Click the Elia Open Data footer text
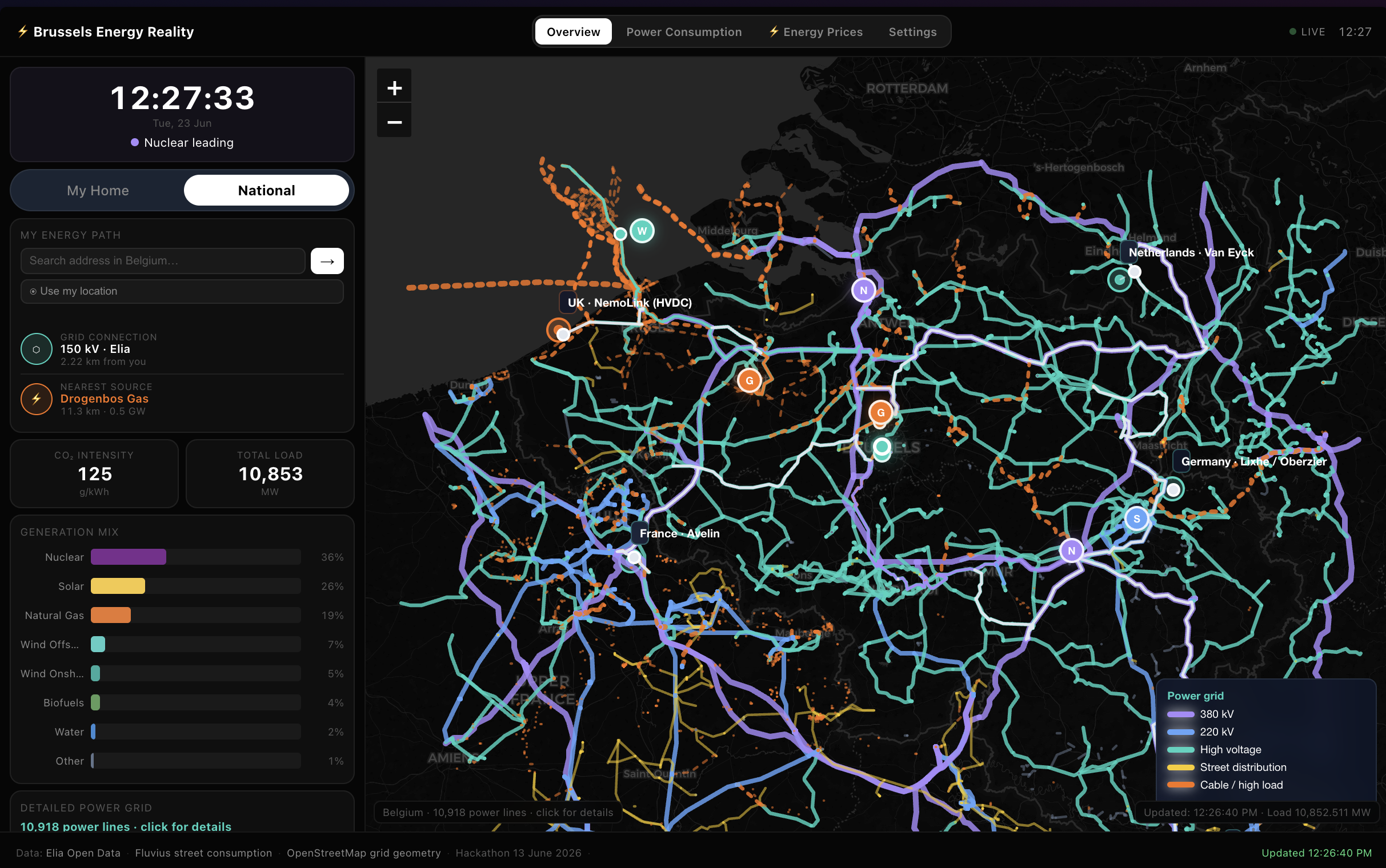 click(83, 853)
